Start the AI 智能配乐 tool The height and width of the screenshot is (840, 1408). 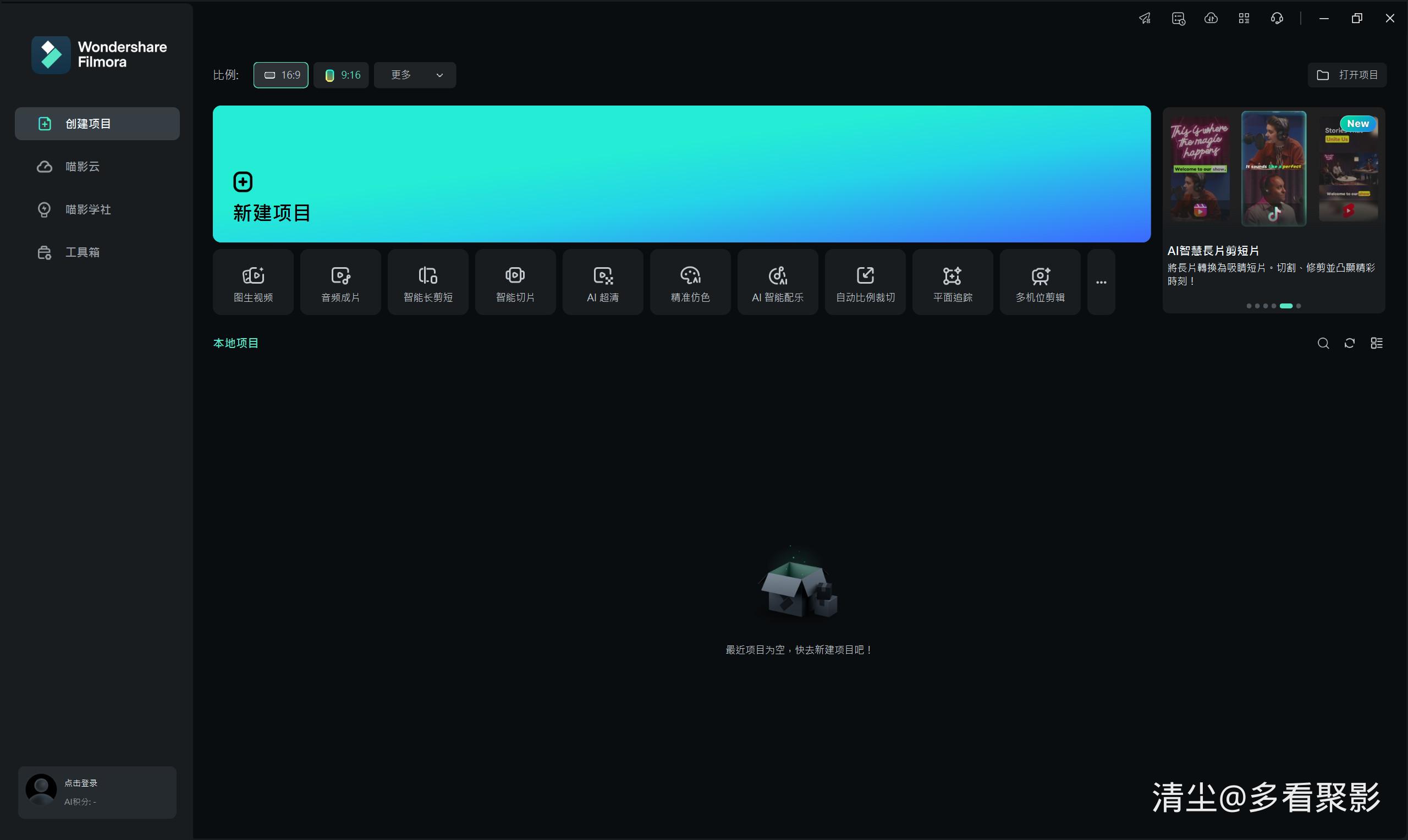(x=777, y=282)
